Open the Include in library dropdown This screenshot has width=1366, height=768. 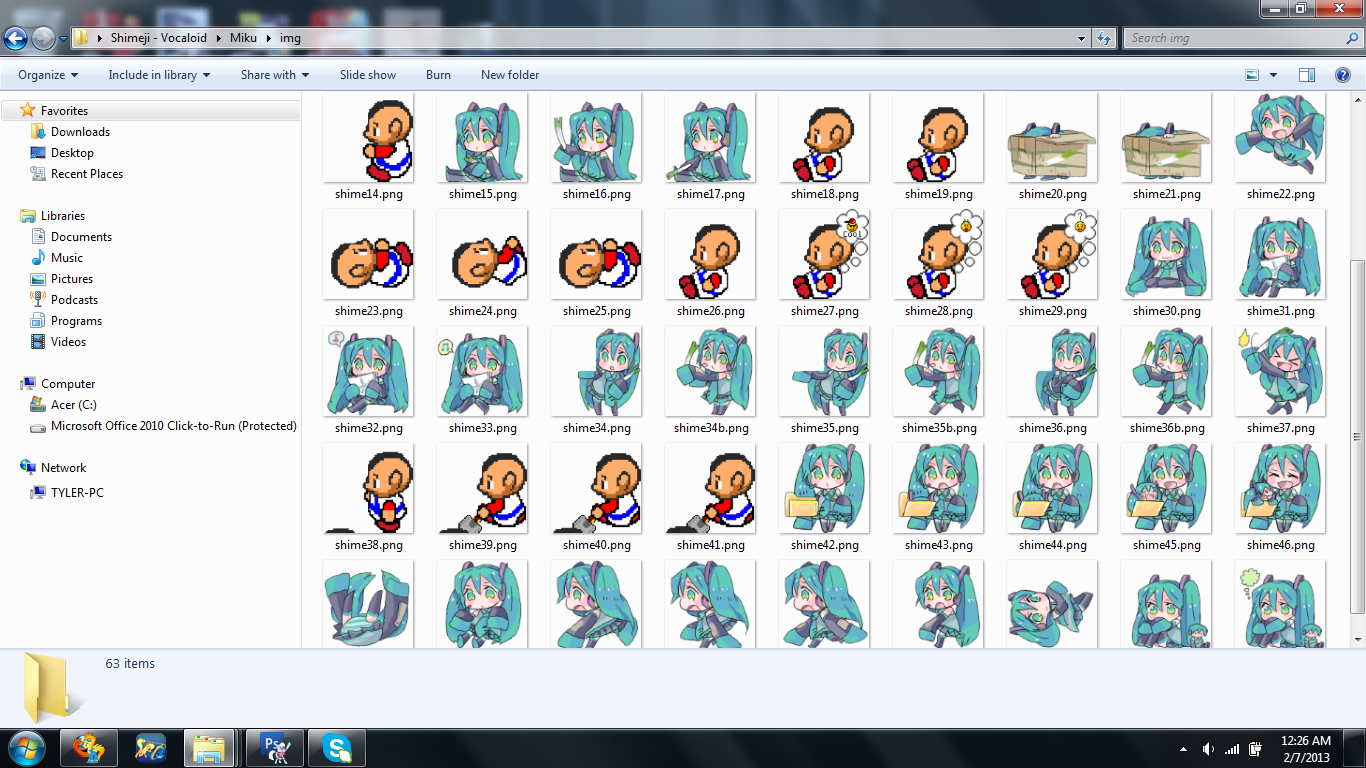(159, 75)
